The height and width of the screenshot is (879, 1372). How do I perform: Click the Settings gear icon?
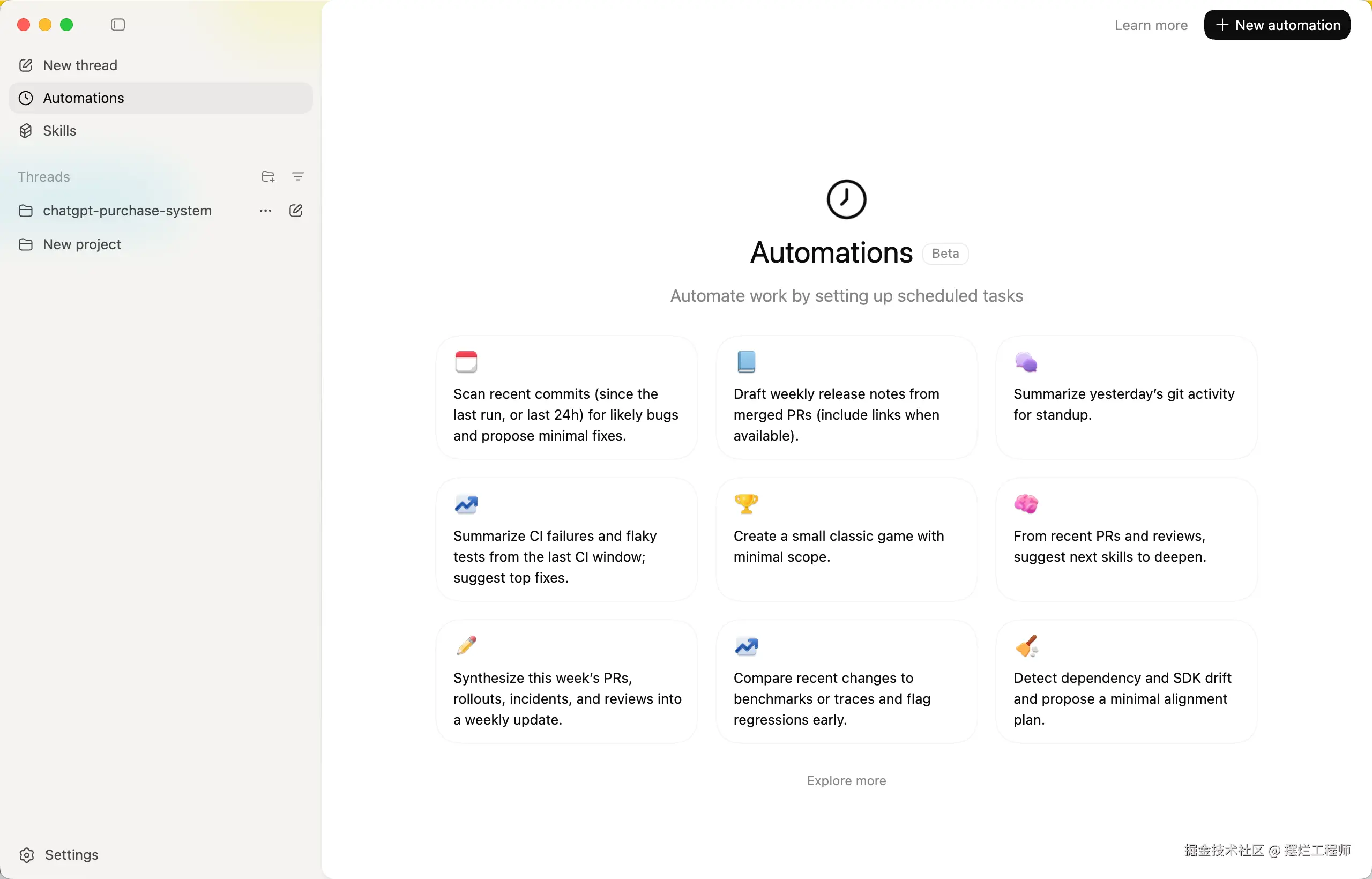[26, 854]
